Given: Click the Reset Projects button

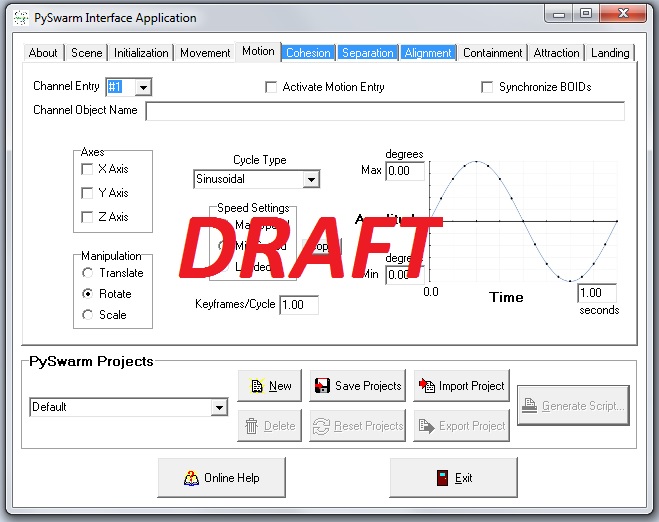Looking at the screenshot, I should [358, 426].
